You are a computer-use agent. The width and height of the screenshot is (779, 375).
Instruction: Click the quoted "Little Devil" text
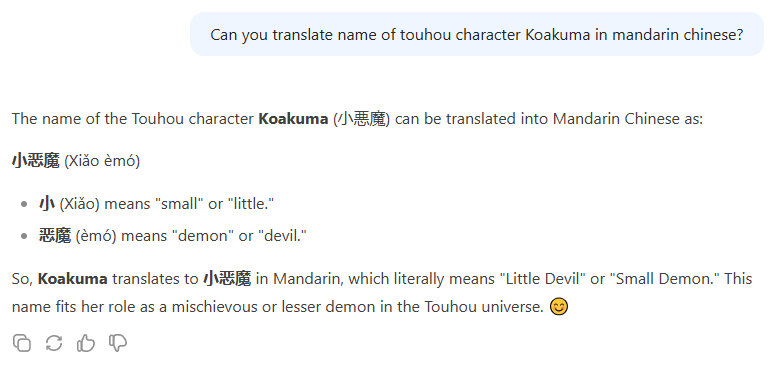(543, 279)
